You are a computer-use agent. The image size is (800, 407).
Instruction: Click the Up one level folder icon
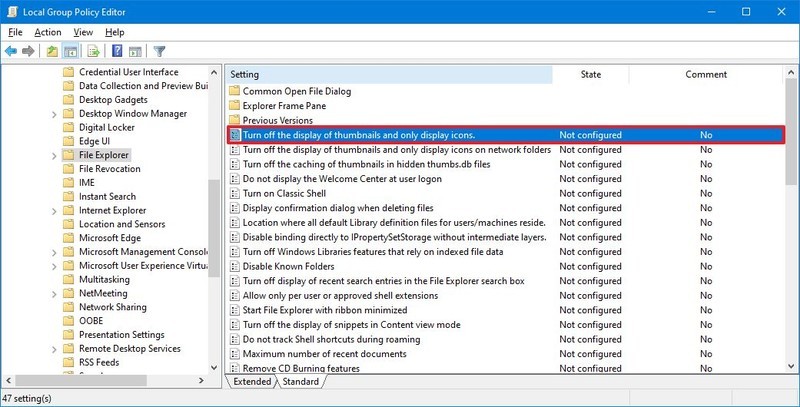coord(52,51)
